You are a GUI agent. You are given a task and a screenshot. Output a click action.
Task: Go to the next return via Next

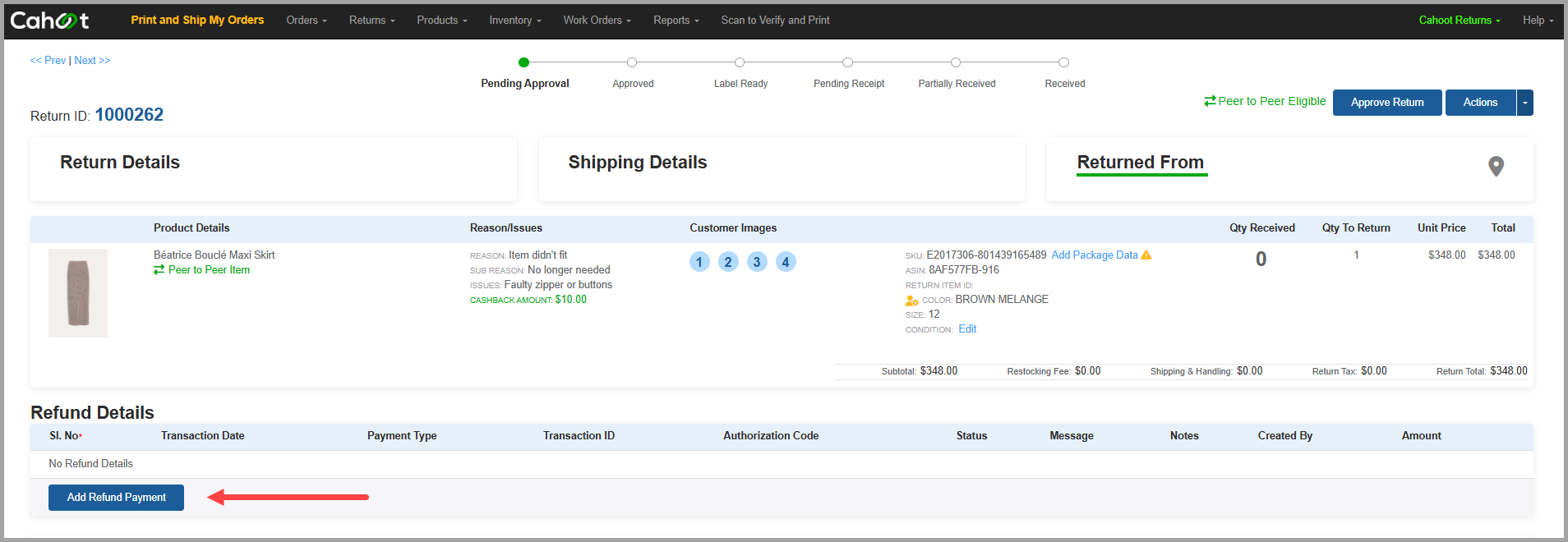(92, 60)
